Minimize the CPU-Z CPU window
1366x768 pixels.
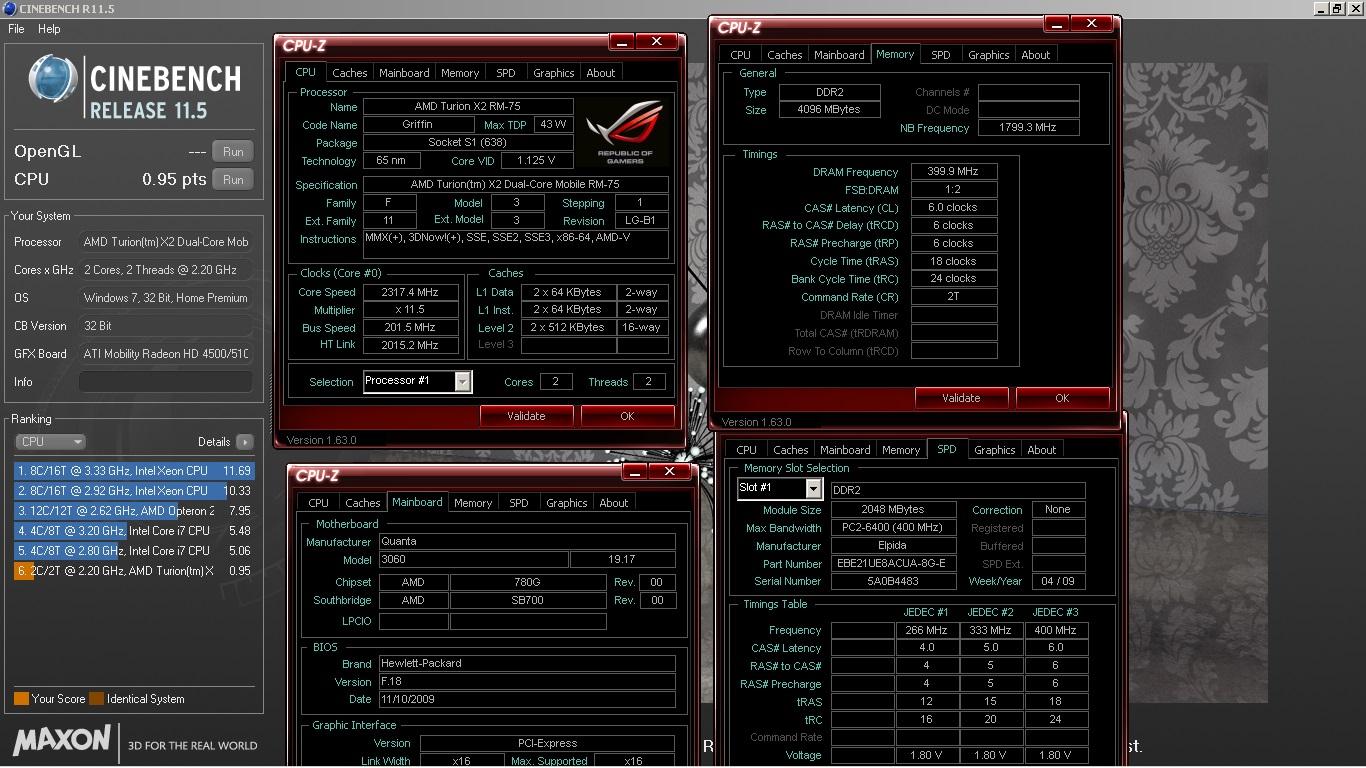[x=621, y=41]
